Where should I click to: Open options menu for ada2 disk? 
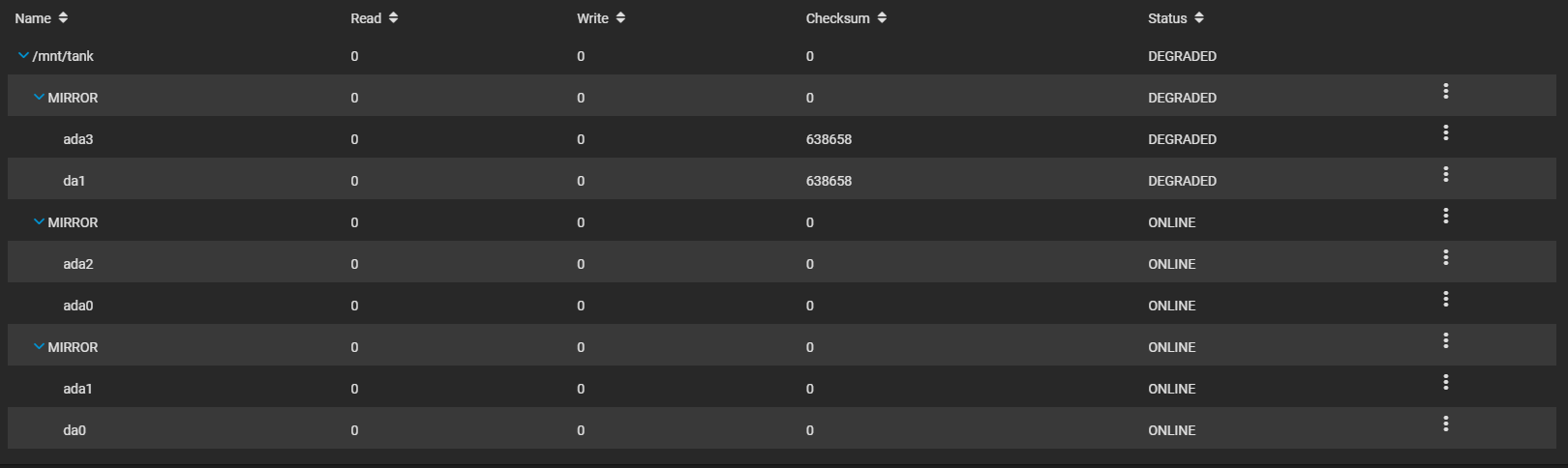pyautogui.click(x=1445, y=257)
